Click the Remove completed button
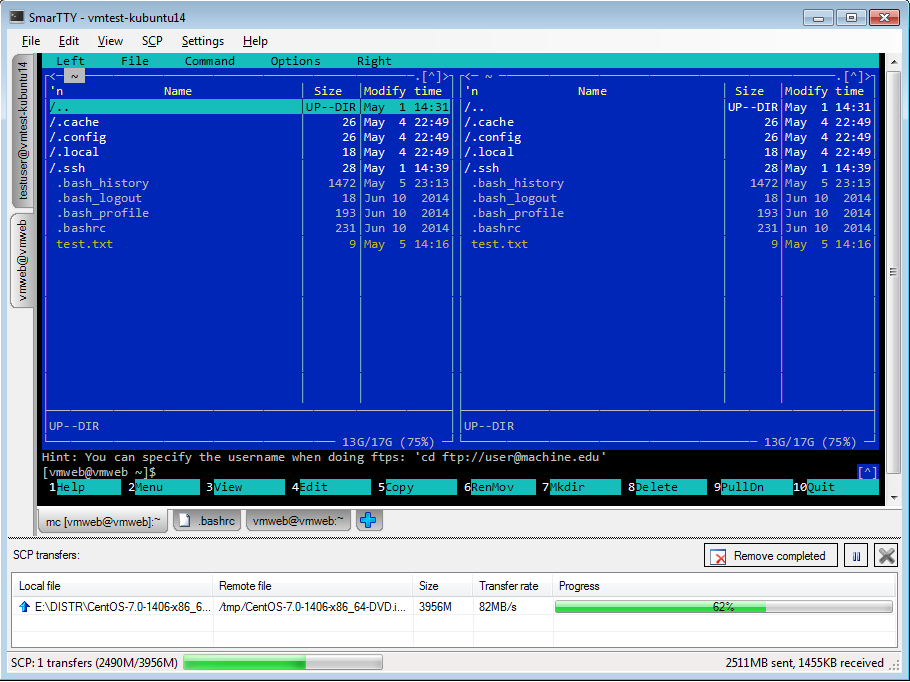Image resolution: width=910 pixels, height=682 pixels. coord(771,556)
